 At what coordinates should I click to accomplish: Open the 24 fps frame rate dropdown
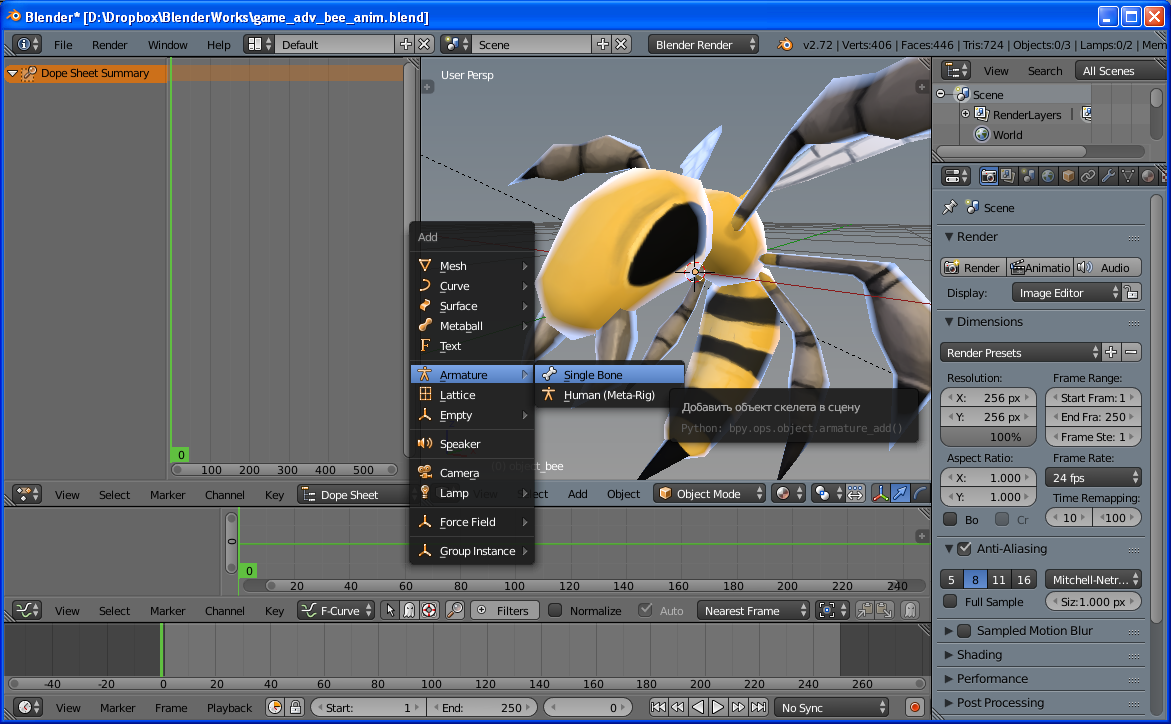click(x=1093, y=477)
